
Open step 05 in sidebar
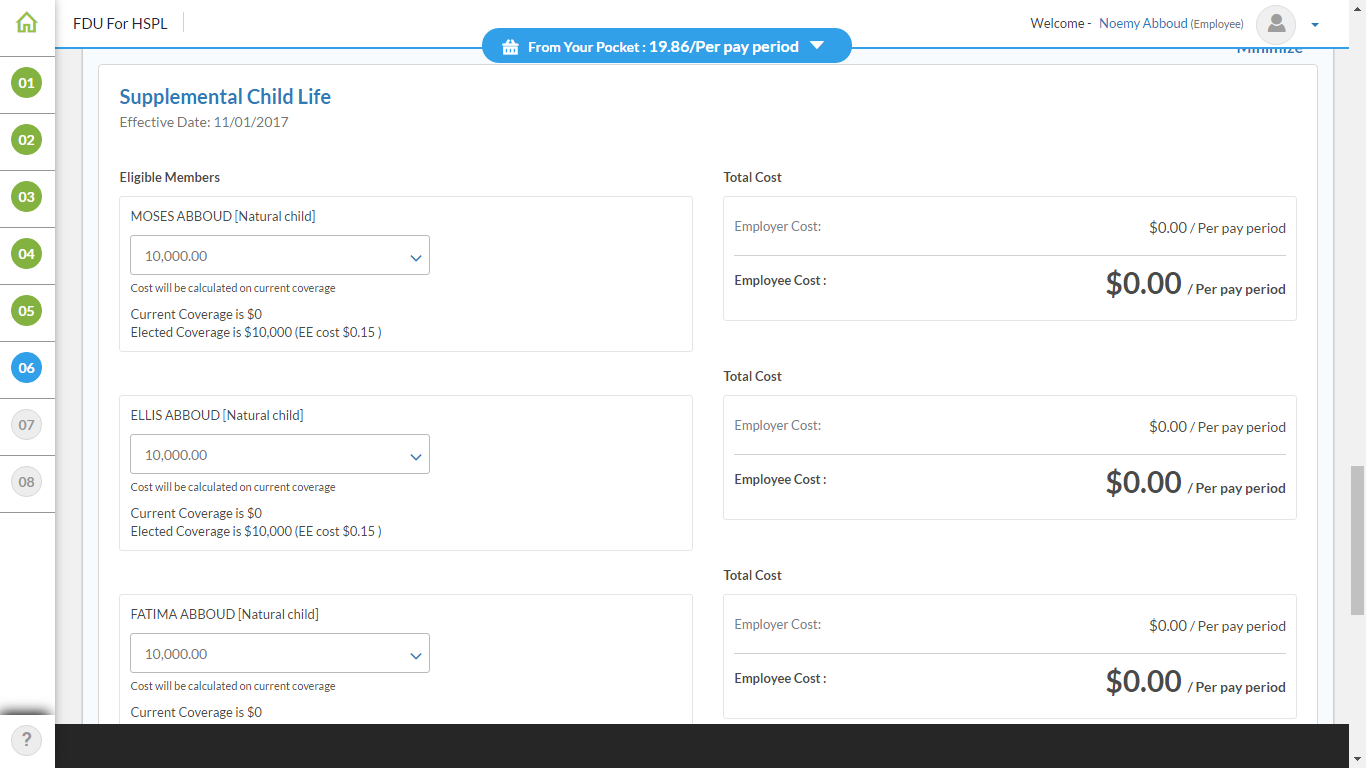(x=27, y=311)
